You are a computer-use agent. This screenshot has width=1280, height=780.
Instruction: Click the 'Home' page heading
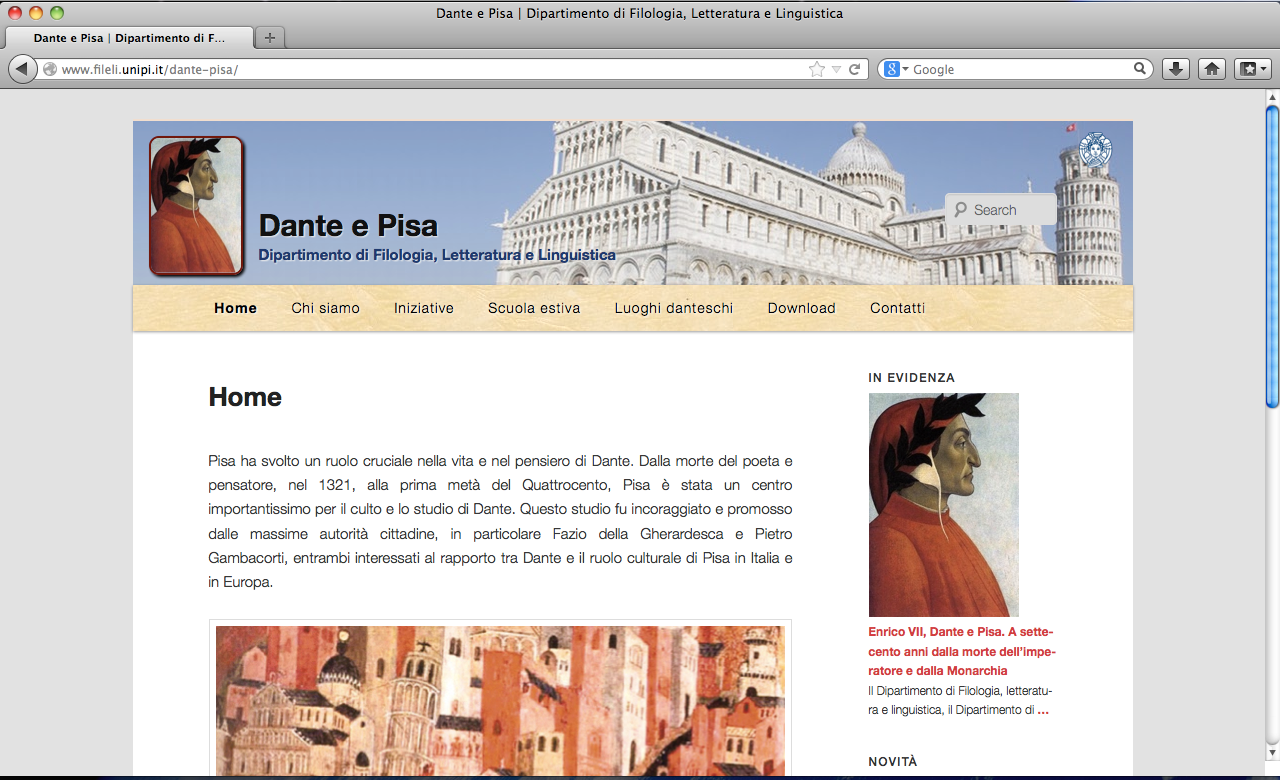pos(245,397)
